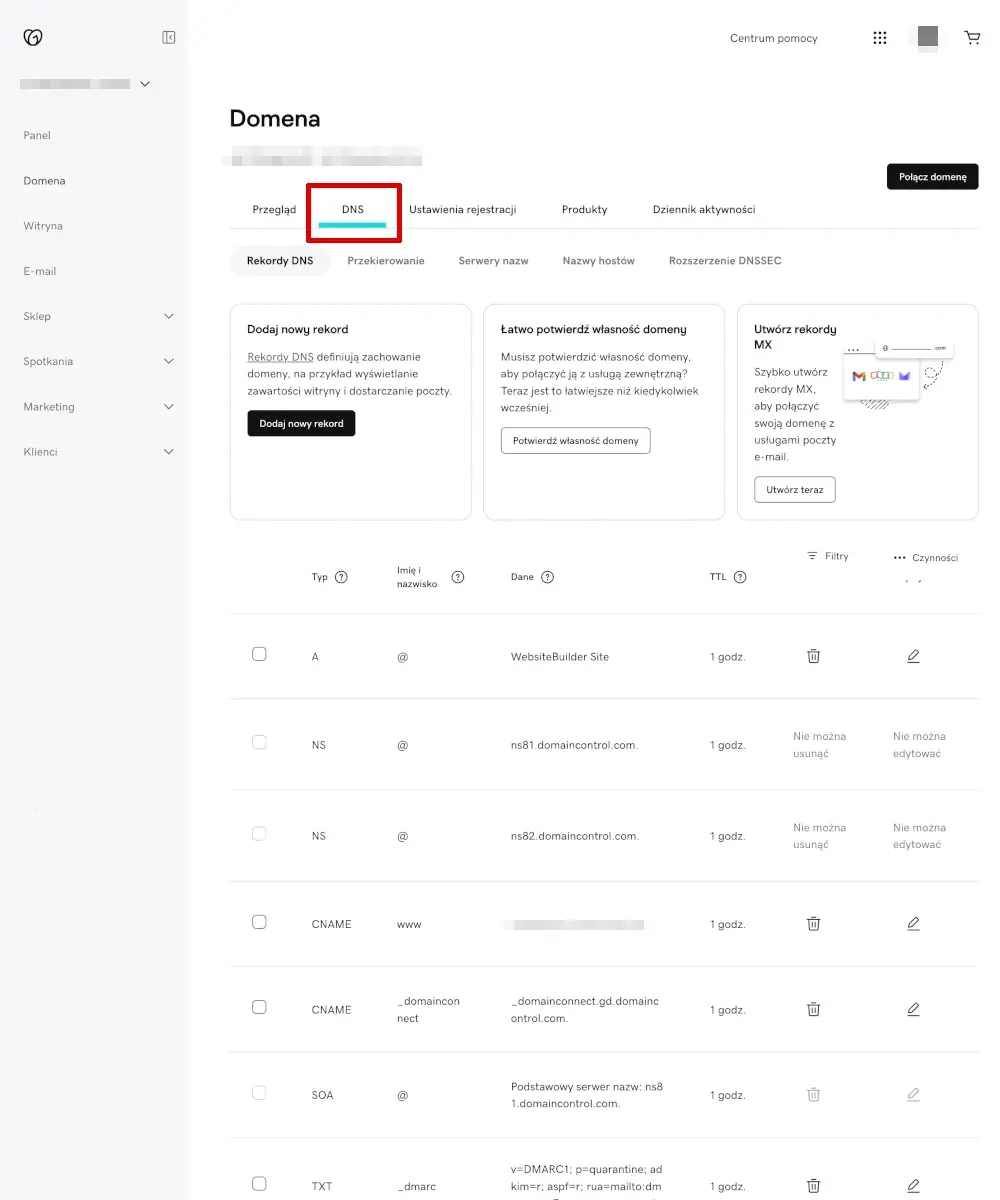Select the checkbox on the A record row
1000x1200 pixels.
pos(259,653)
